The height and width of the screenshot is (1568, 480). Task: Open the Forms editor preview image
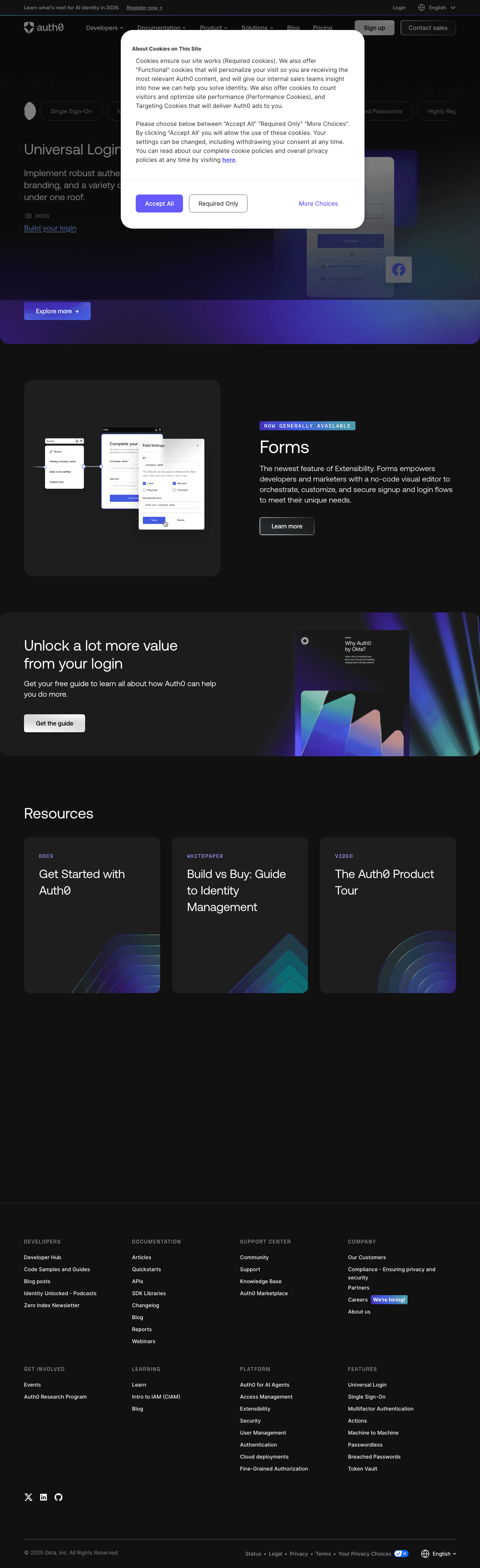tap(122, 479)
